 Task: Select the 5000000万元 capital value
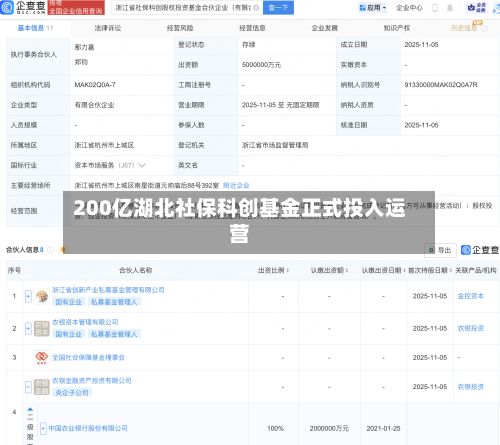(261, 65)
